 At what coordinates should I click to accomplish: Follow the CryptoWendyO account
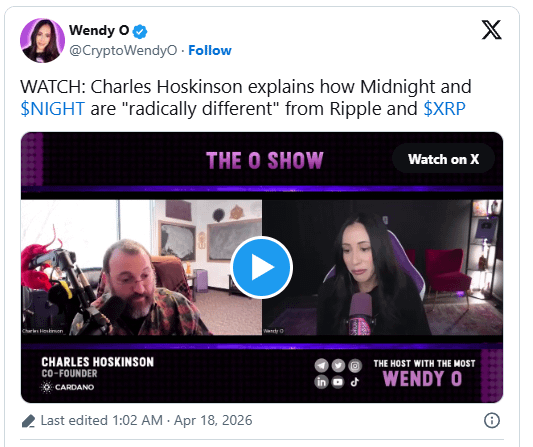[x=210, y=50]
